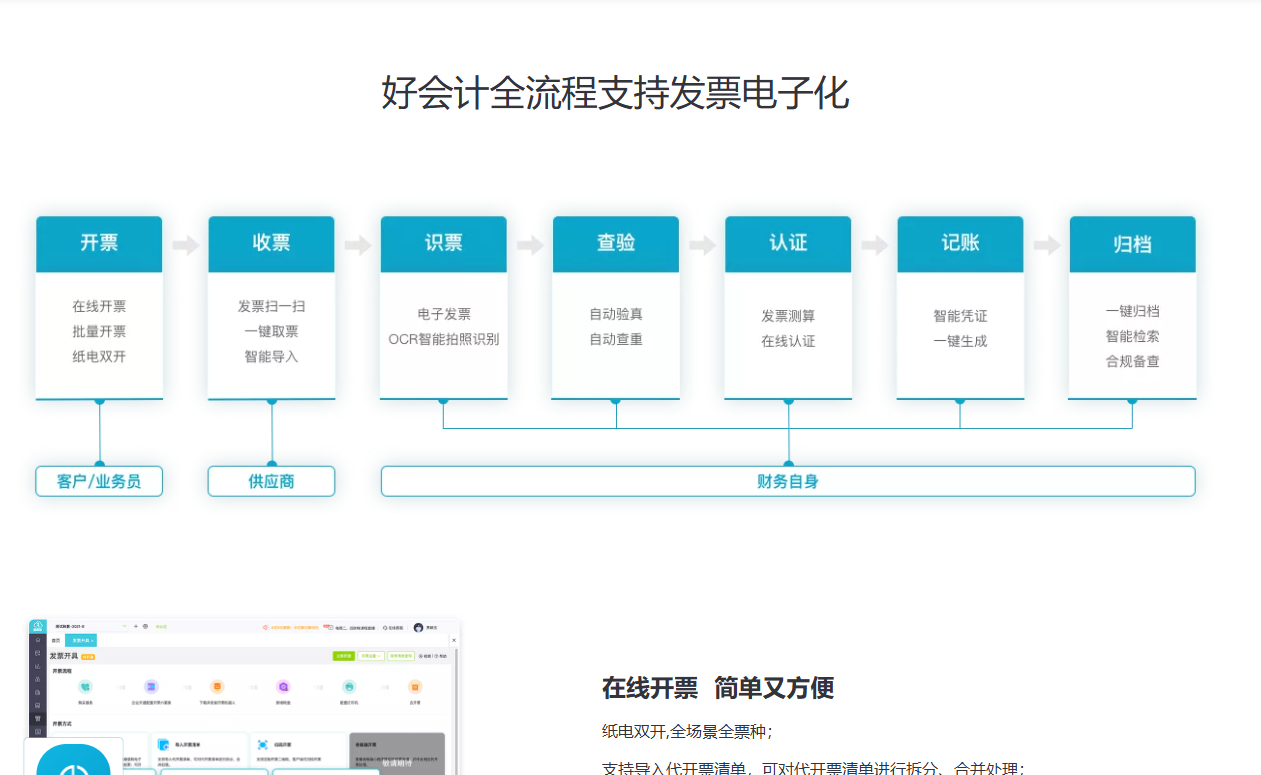Open the 发票开具 product screenshot thumbnail
The image size is (1261, 775).
[244, 697]
